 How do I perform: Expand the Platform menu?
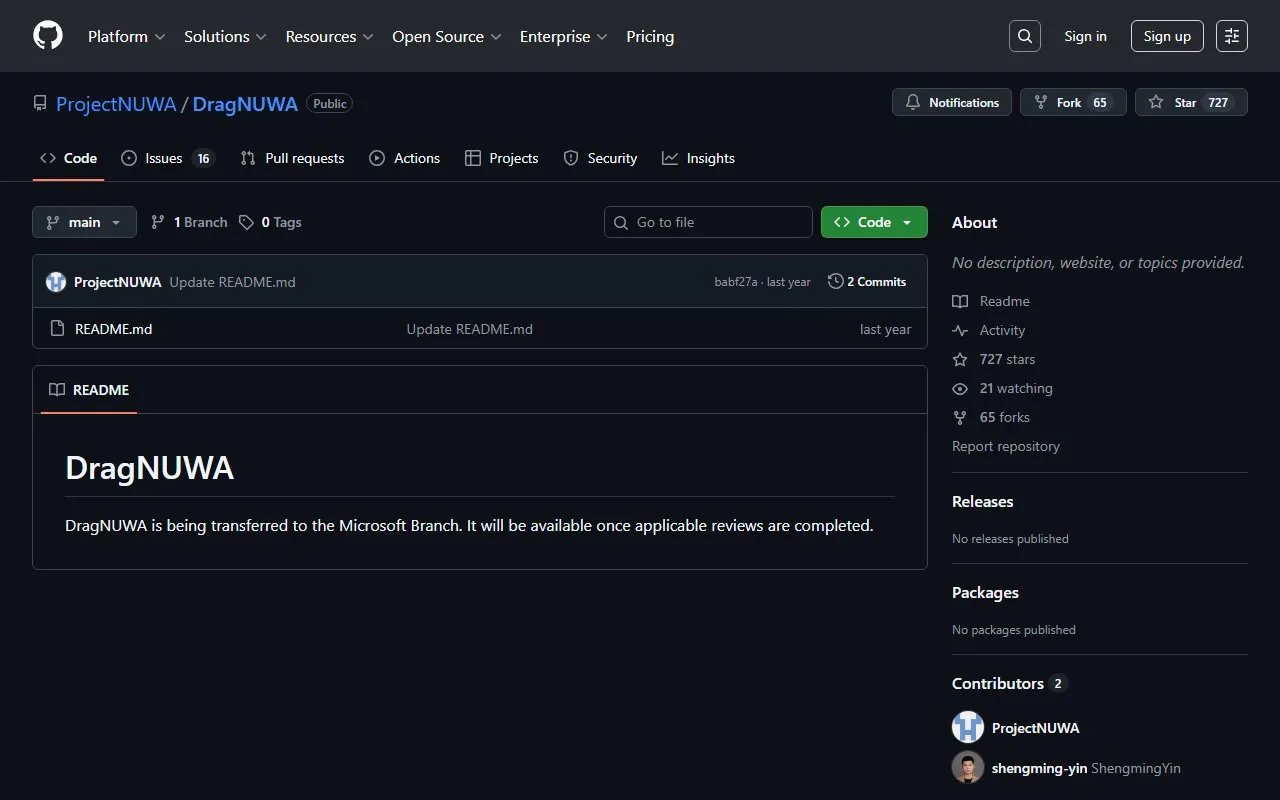pyautogui.click(x=126, y=36)
